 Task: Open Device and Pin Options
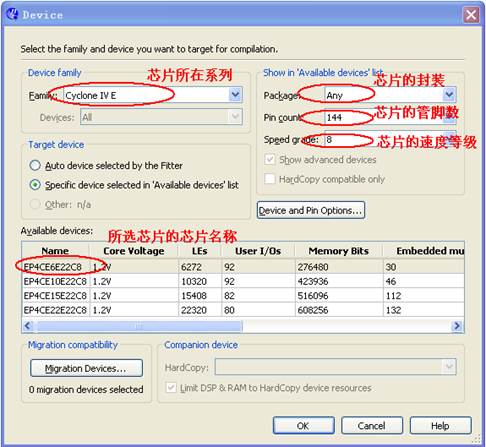tap(311, 210)
